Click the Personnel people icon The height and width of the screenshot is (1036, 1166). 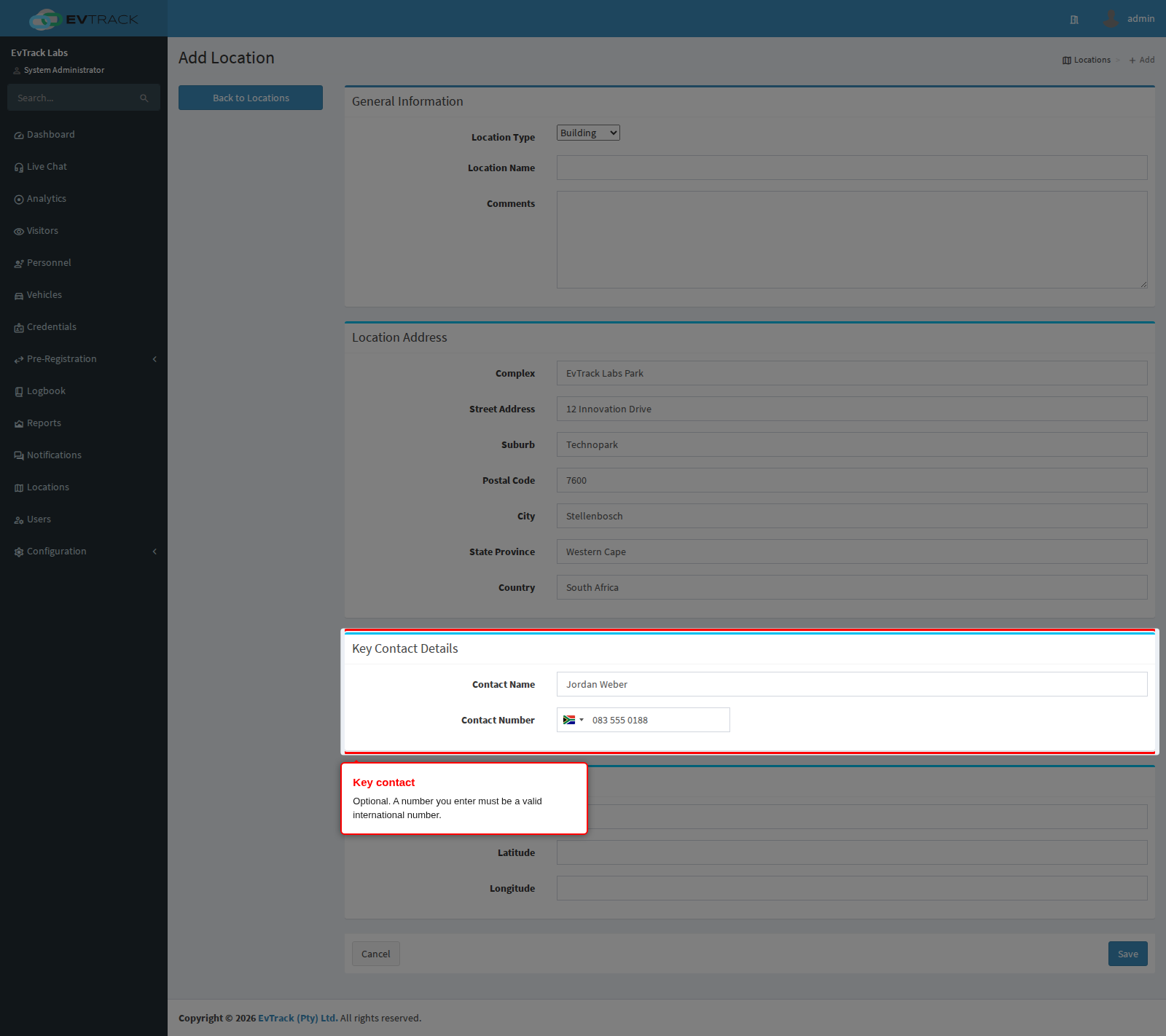pyautogui.click(x=19, y=264)
